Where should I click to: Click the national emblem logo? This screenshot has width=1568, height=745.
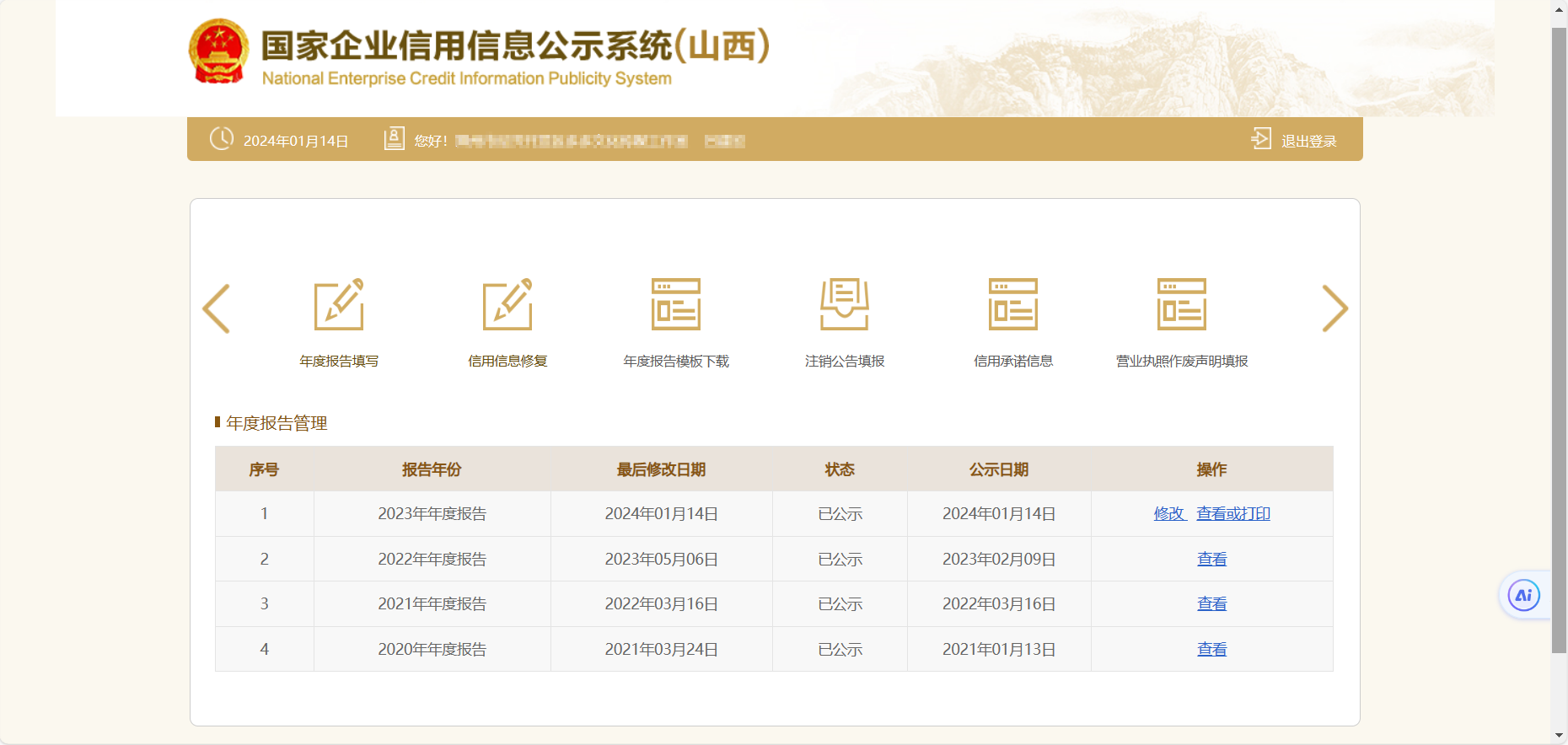[x=218, y=51]
